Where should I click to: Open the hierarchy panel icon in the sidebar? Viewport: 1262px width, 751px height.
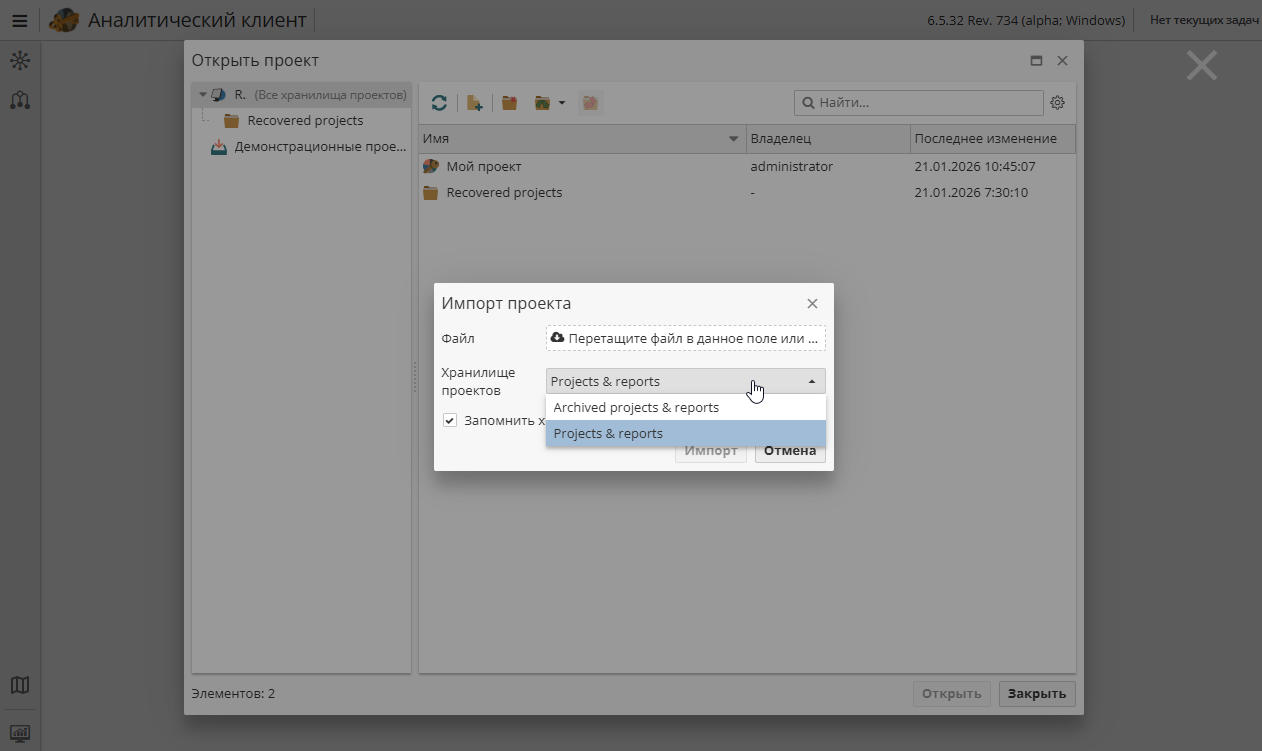point(20,100)
